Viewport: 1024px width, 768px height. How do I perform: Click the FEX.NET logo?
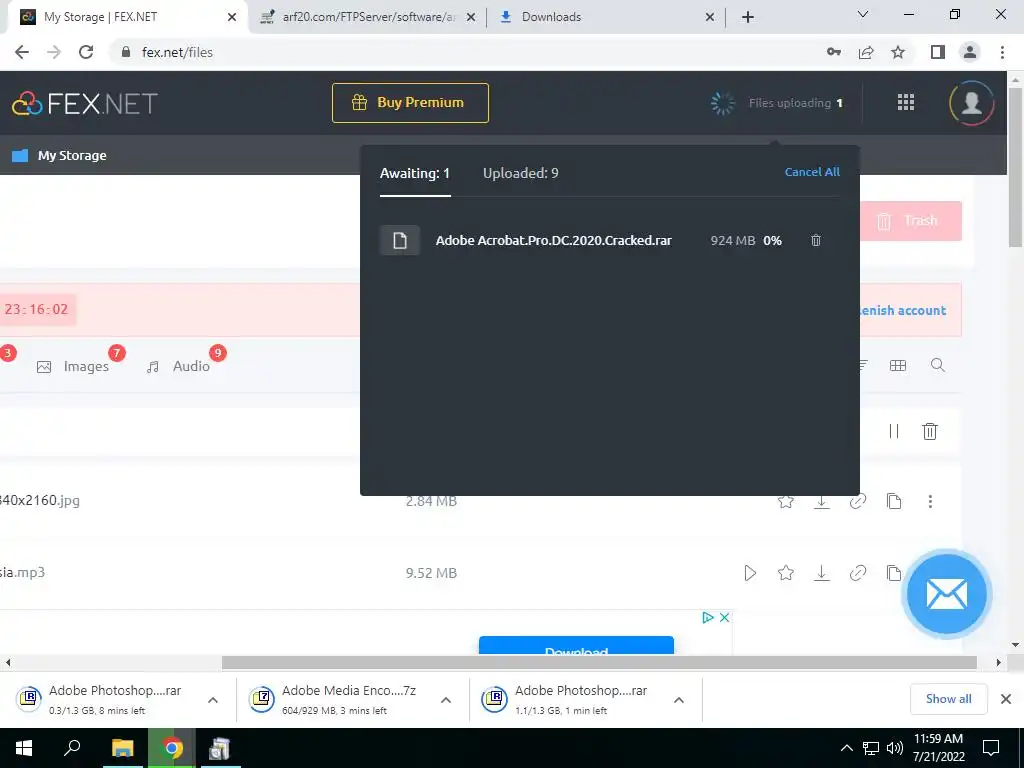85,103
